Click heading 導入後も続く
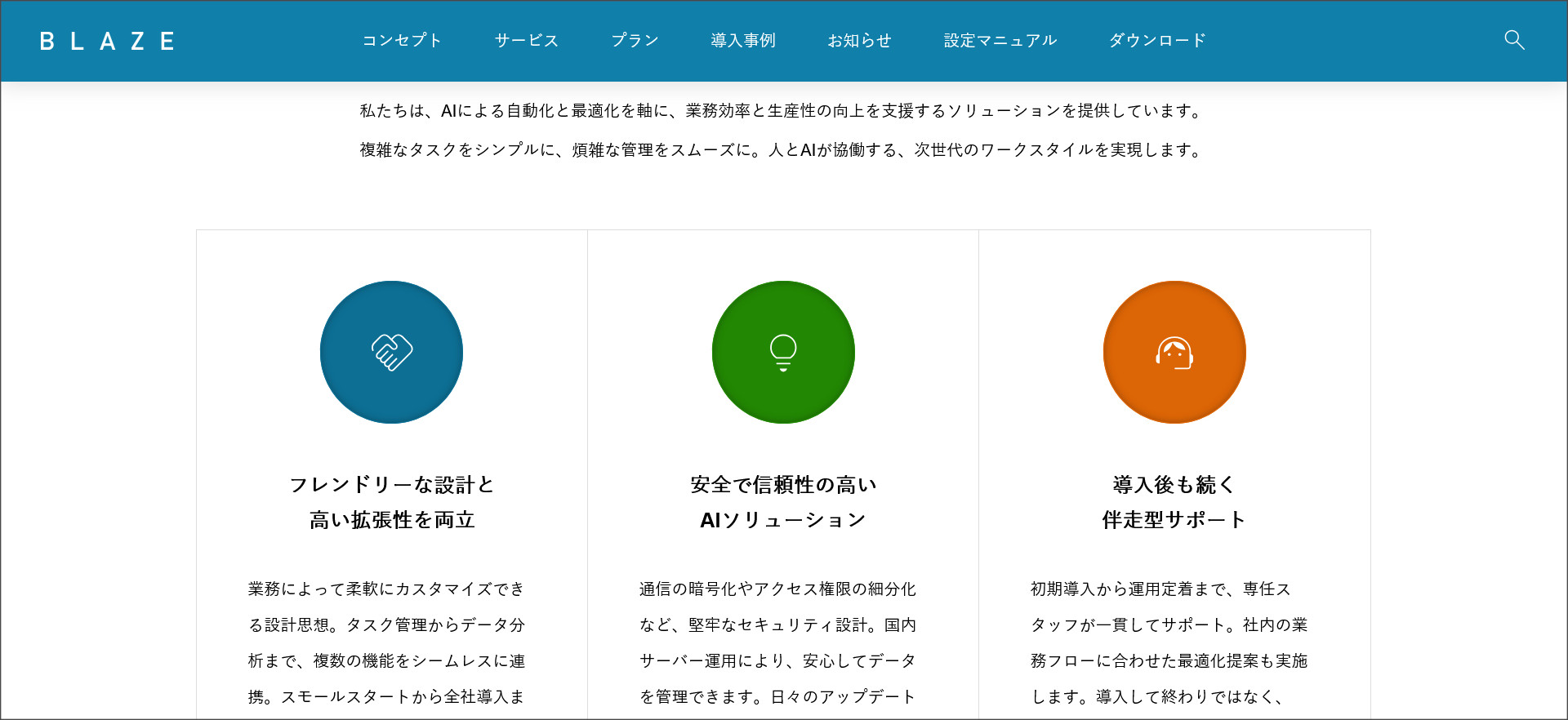The image size is (1568, 720). (1174, 484)
